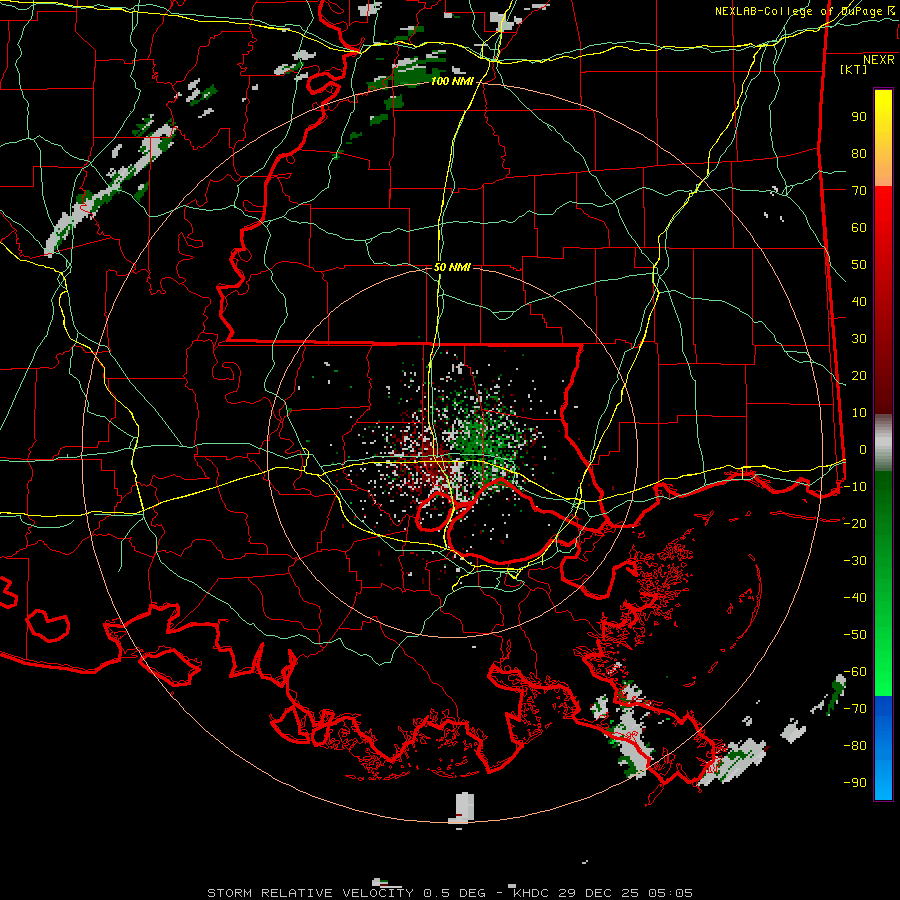Click the -30 value on velocity scale
This screenshot has height=900, width=900.
(x=855, y=561)
